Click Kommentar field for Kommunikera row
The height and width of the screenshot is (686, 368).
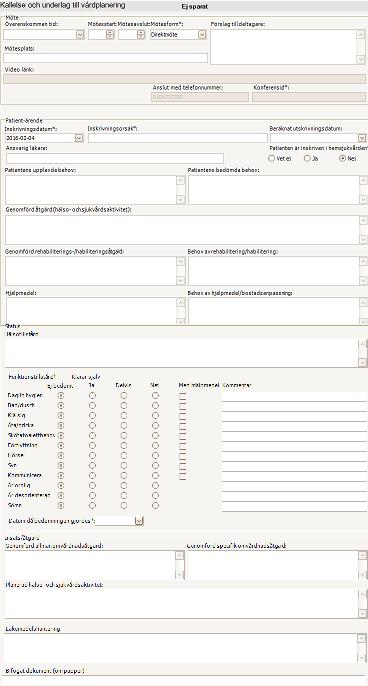coord(294,476)
